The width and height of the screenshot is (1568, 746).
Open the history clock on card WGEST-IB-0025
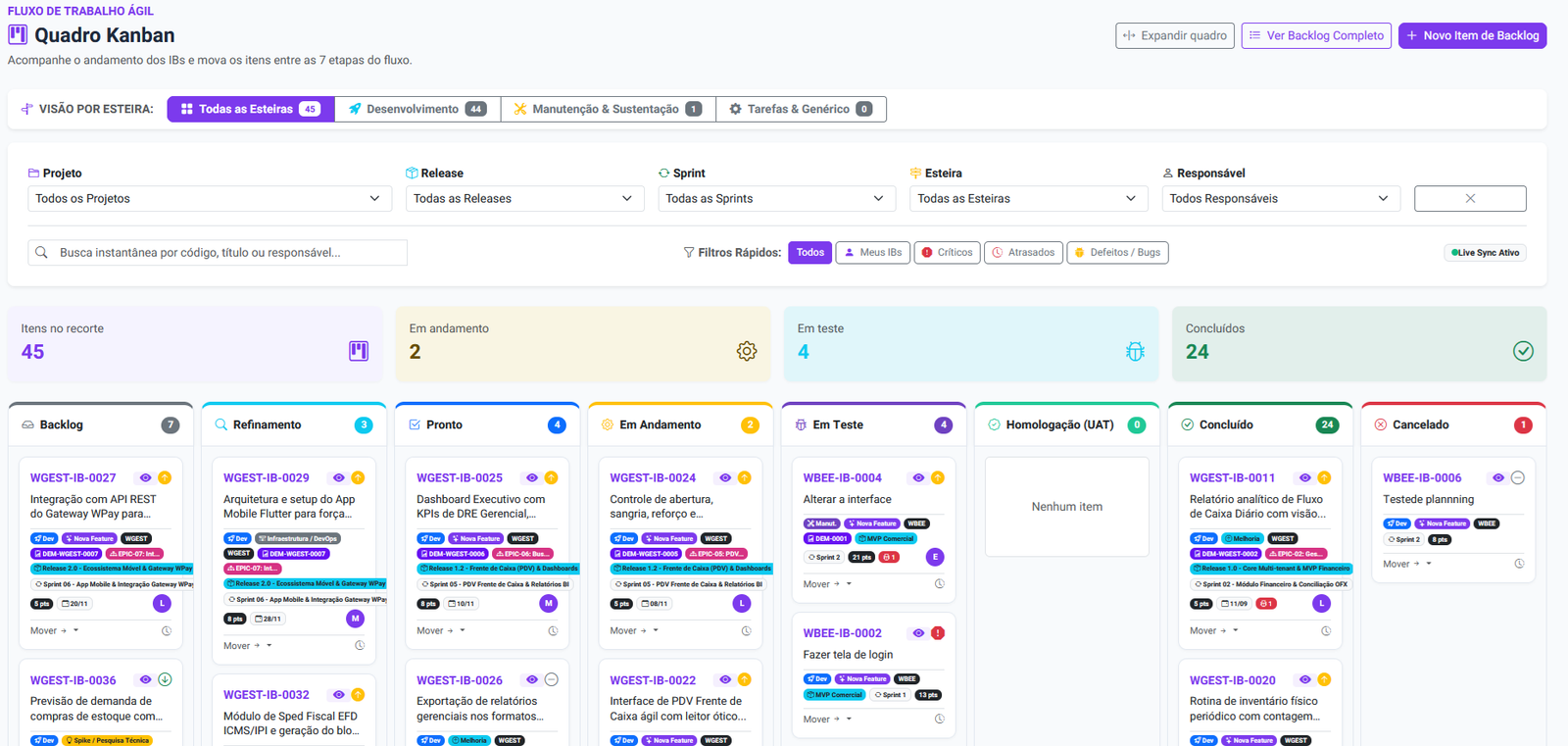pos(553,631)
